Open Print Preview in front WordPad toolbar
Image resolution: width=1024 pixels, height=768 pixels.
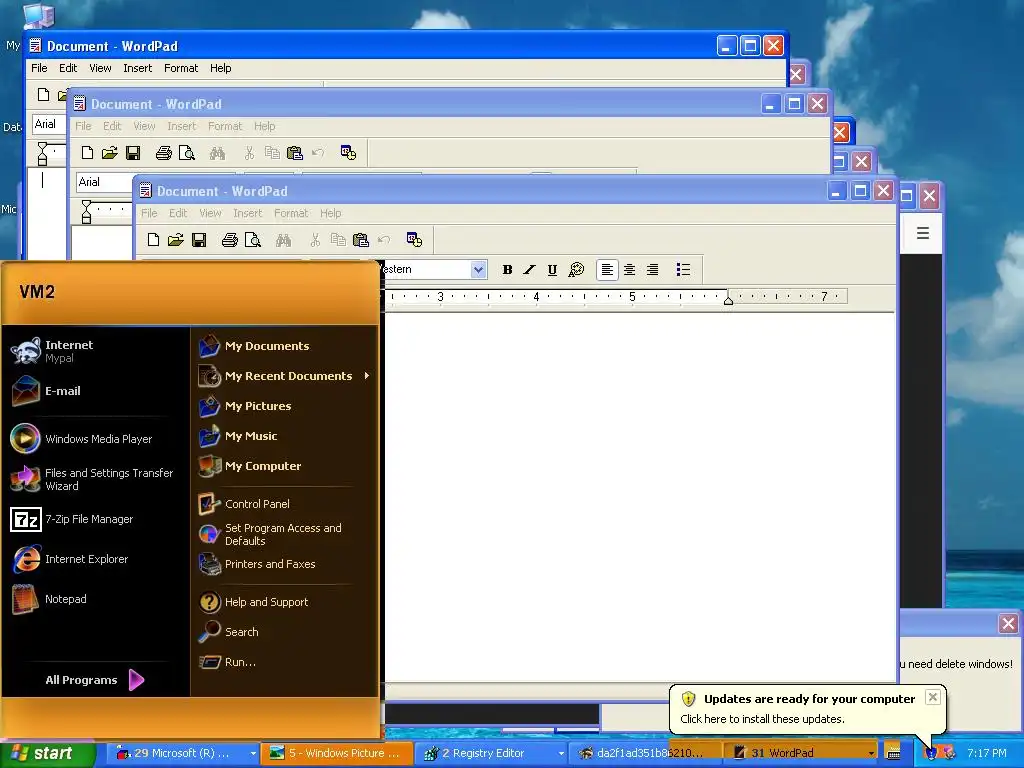[253, 240]
